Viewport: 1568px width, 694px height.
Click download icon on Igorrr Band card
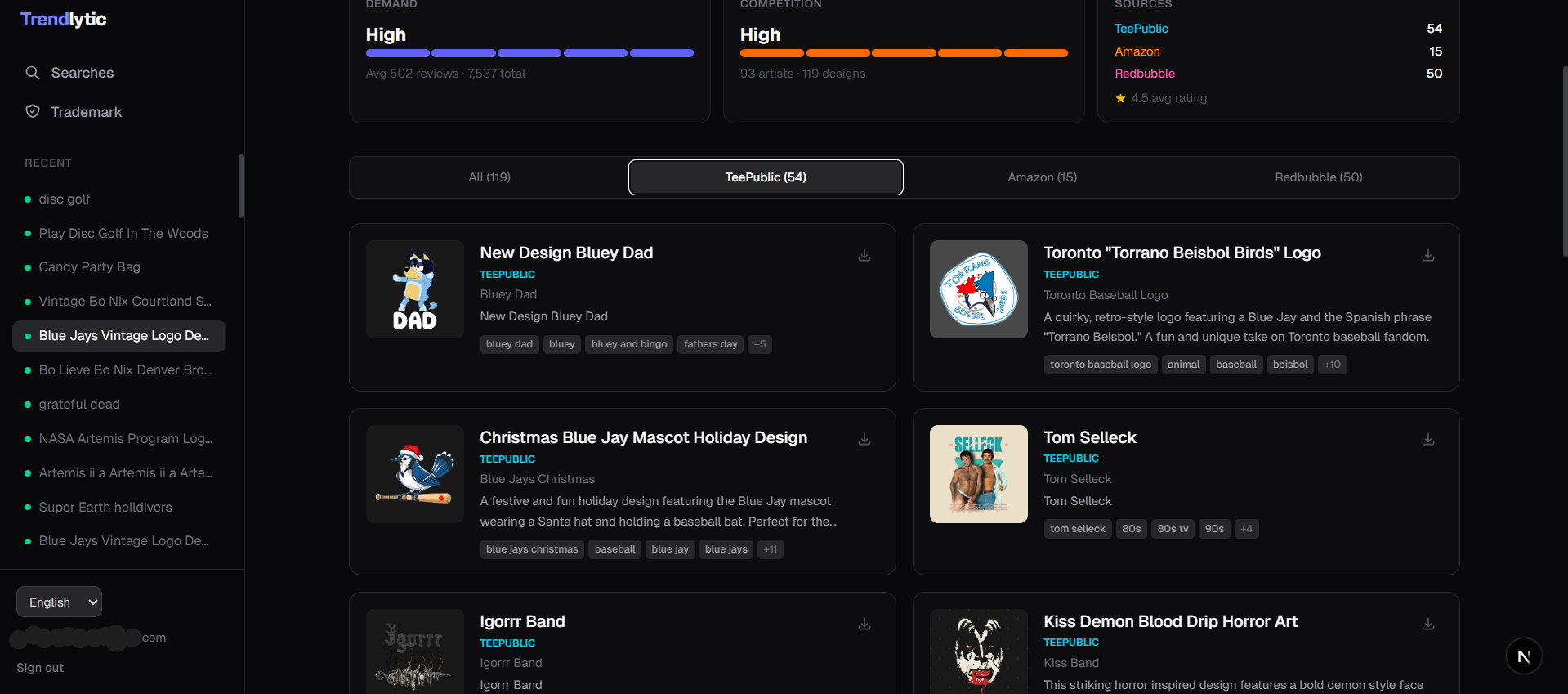(864, 625)
